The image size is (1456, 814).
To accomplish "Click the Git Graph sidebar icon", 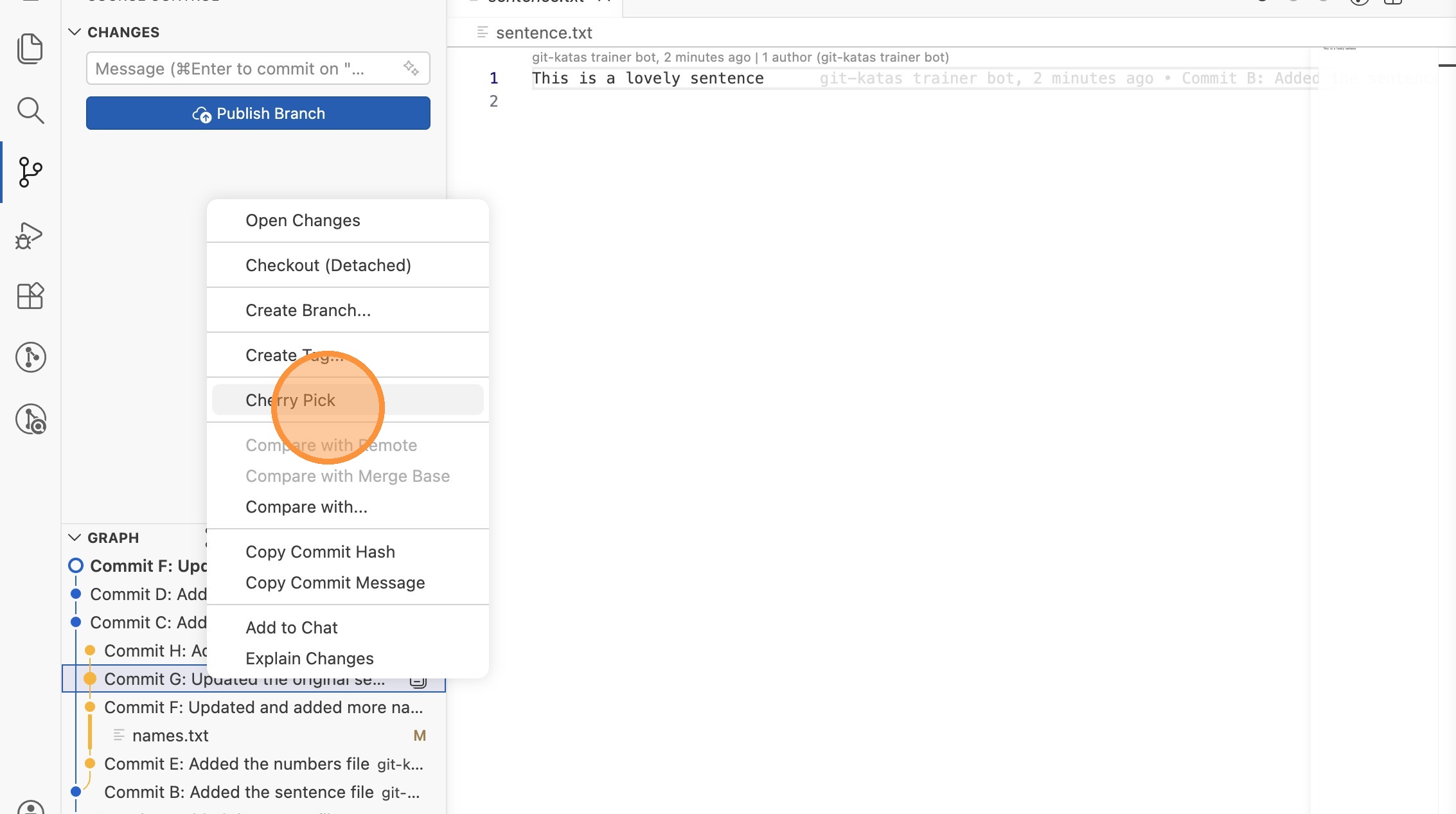I will click(x=30, y=357).
